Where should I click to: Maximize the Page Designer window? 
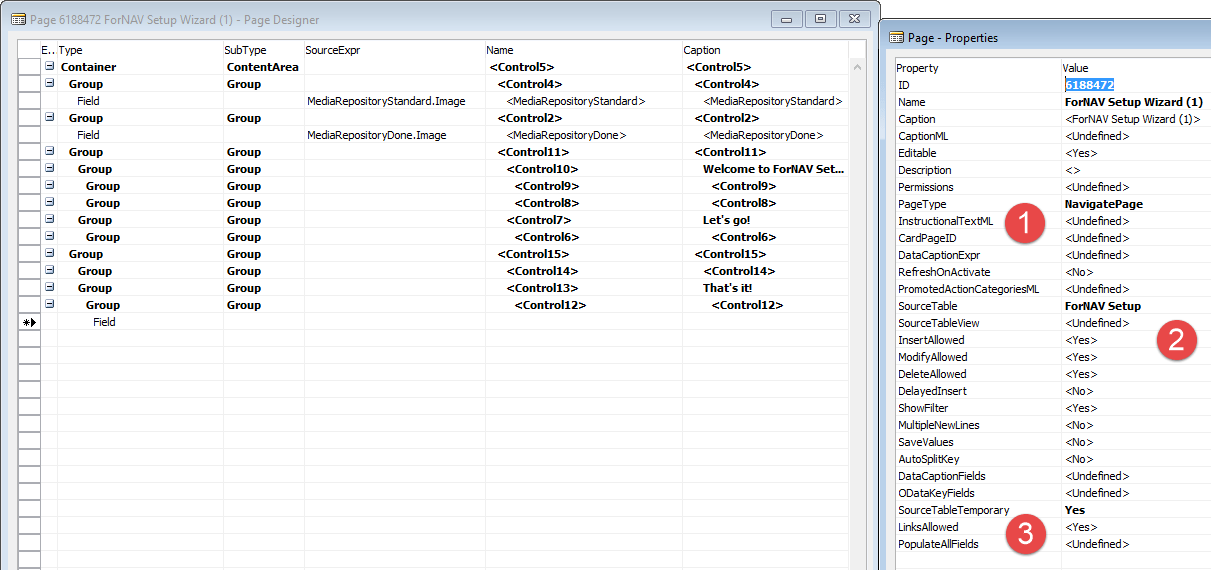(x=820, y=19)
